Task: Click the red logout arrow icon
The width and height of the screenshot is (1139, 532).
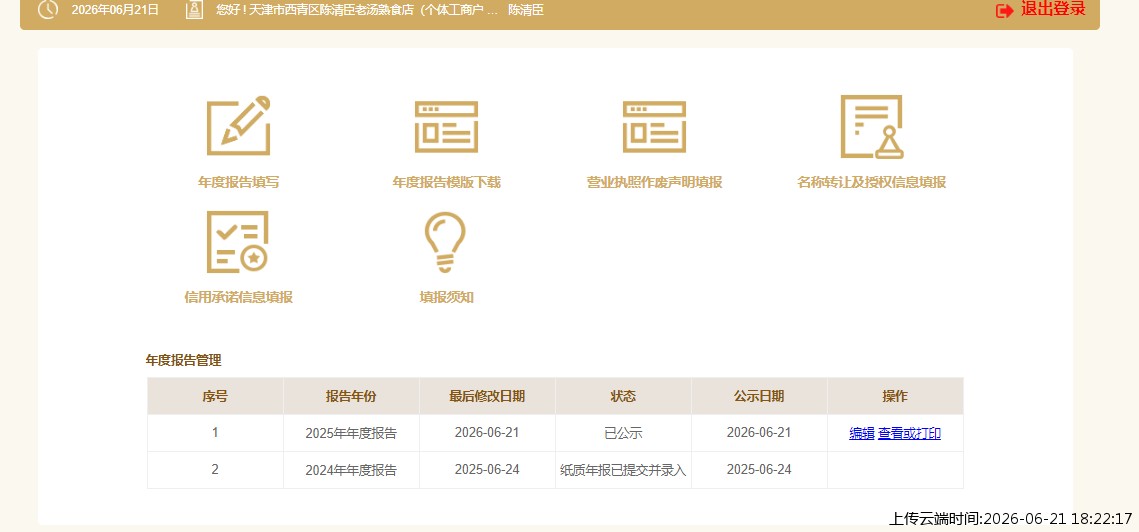Action: click(x=1005, y=10)
